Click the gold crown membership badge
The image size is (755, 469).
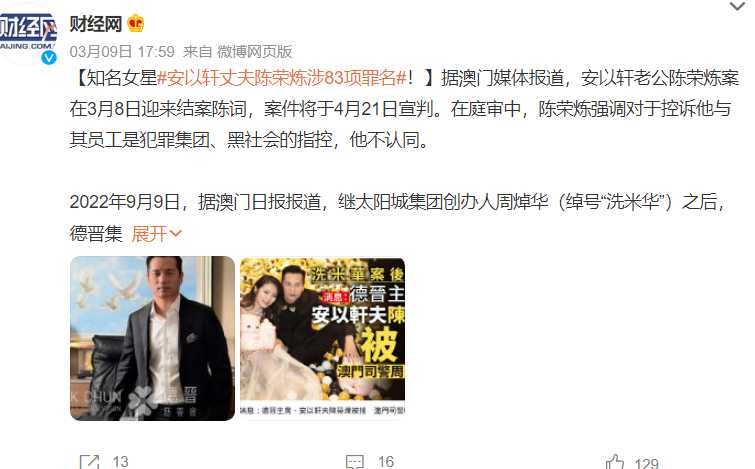point(136,23)
